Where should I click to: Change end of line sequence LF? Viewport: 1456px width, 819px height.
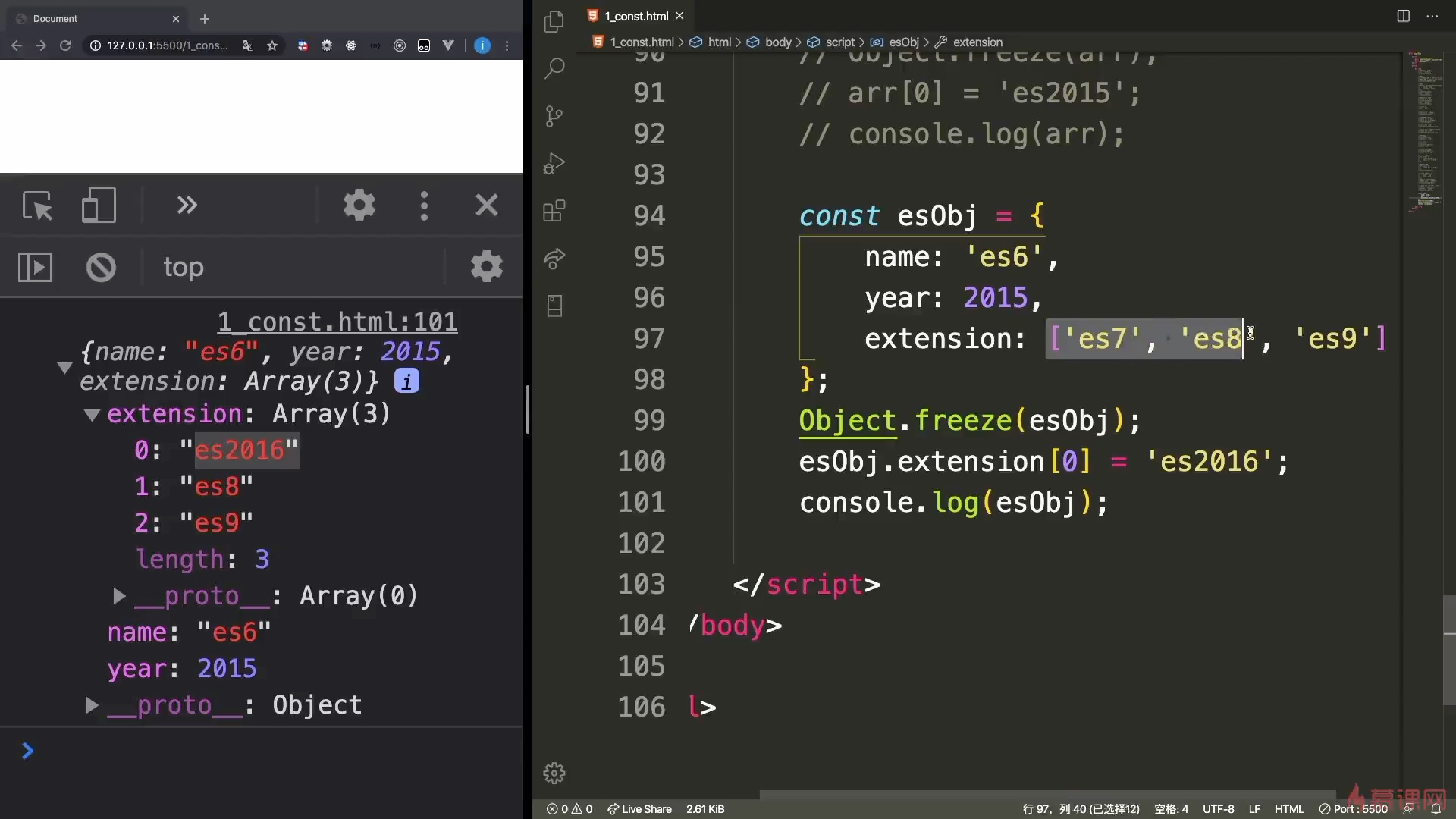pos(1254,809)
